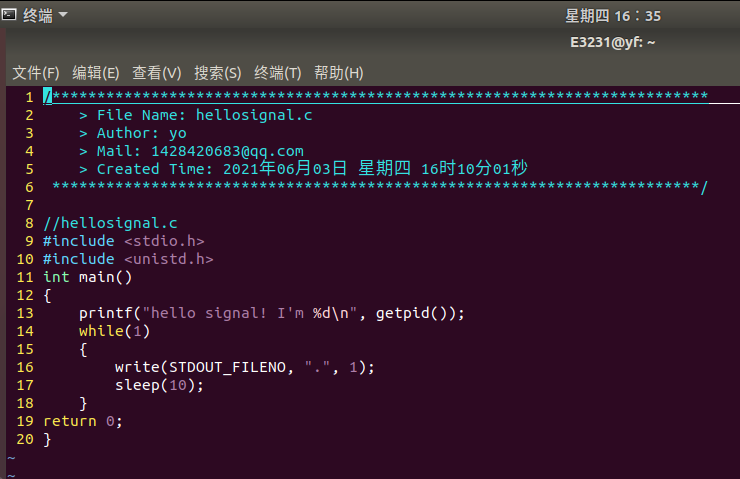
Task: Open the 终端(T) menu
Action: 278,73
